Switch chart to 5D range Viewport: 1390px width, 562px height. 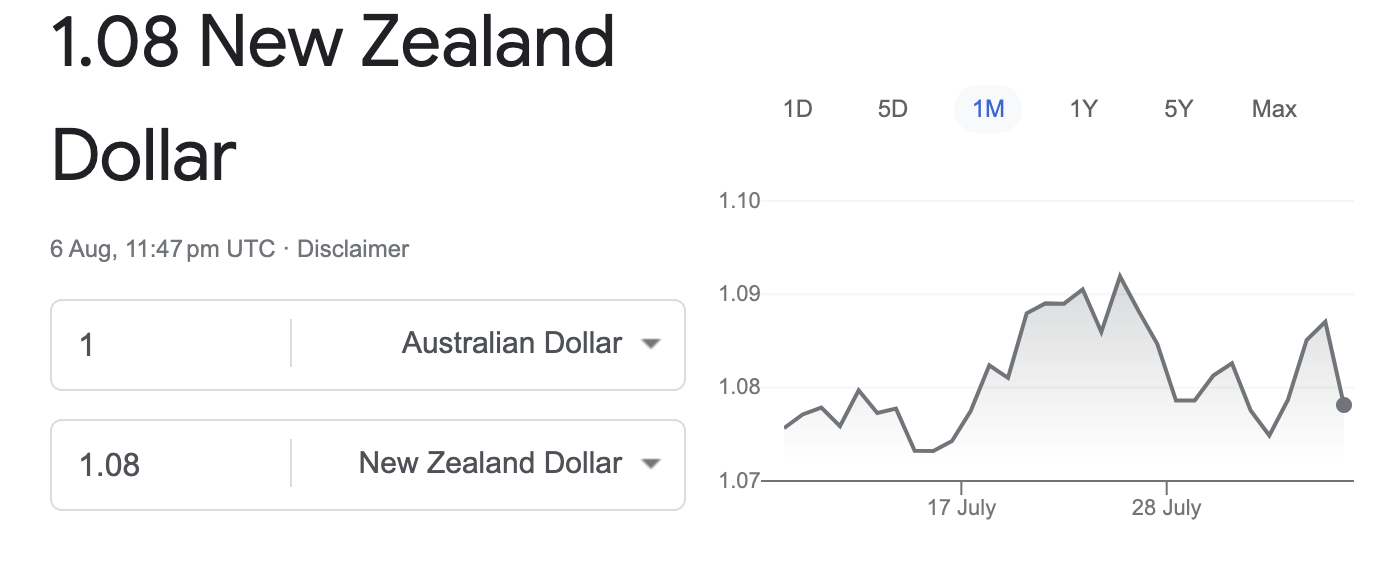pyautogui.click(x=892, y=109)
